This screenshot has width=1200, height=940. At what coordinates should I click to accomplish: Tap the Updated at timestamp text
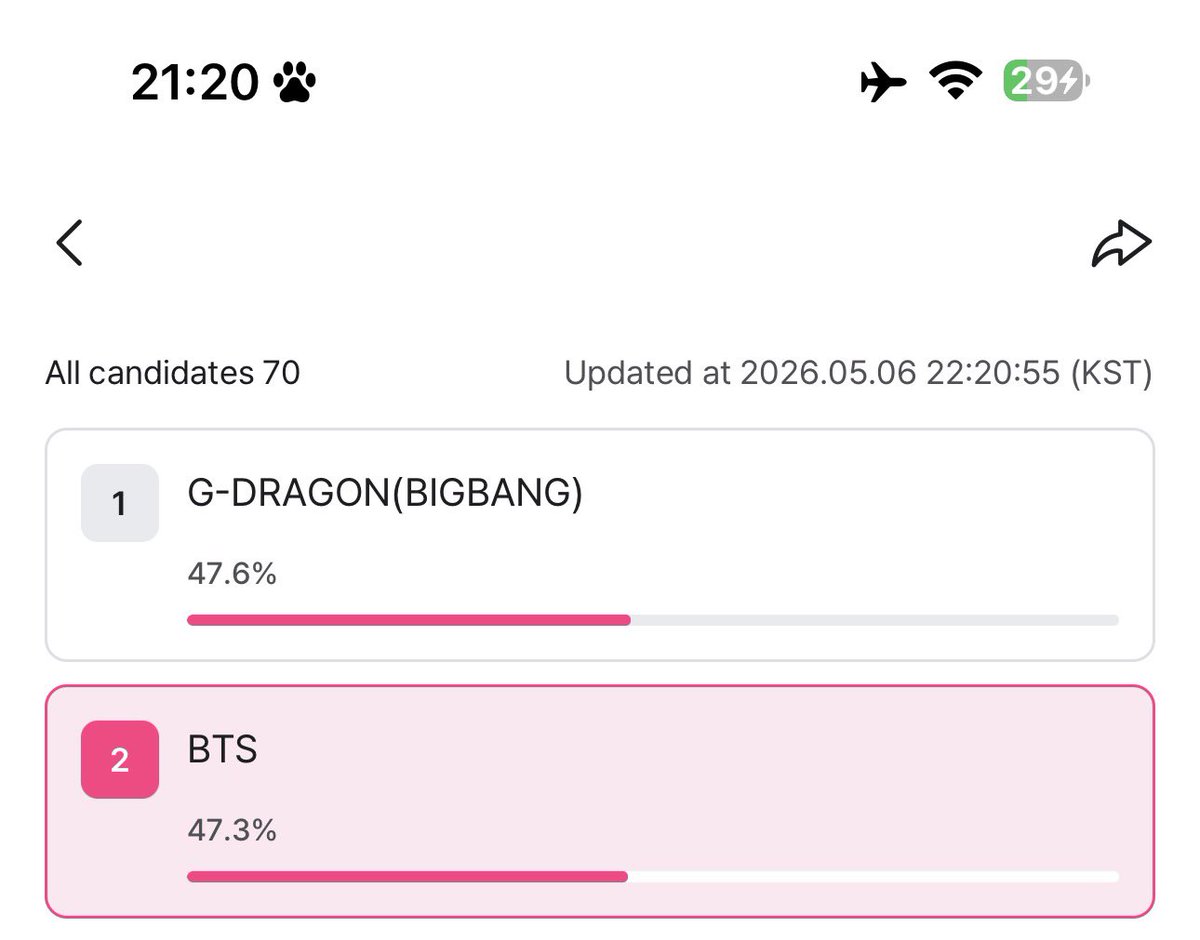858,373
